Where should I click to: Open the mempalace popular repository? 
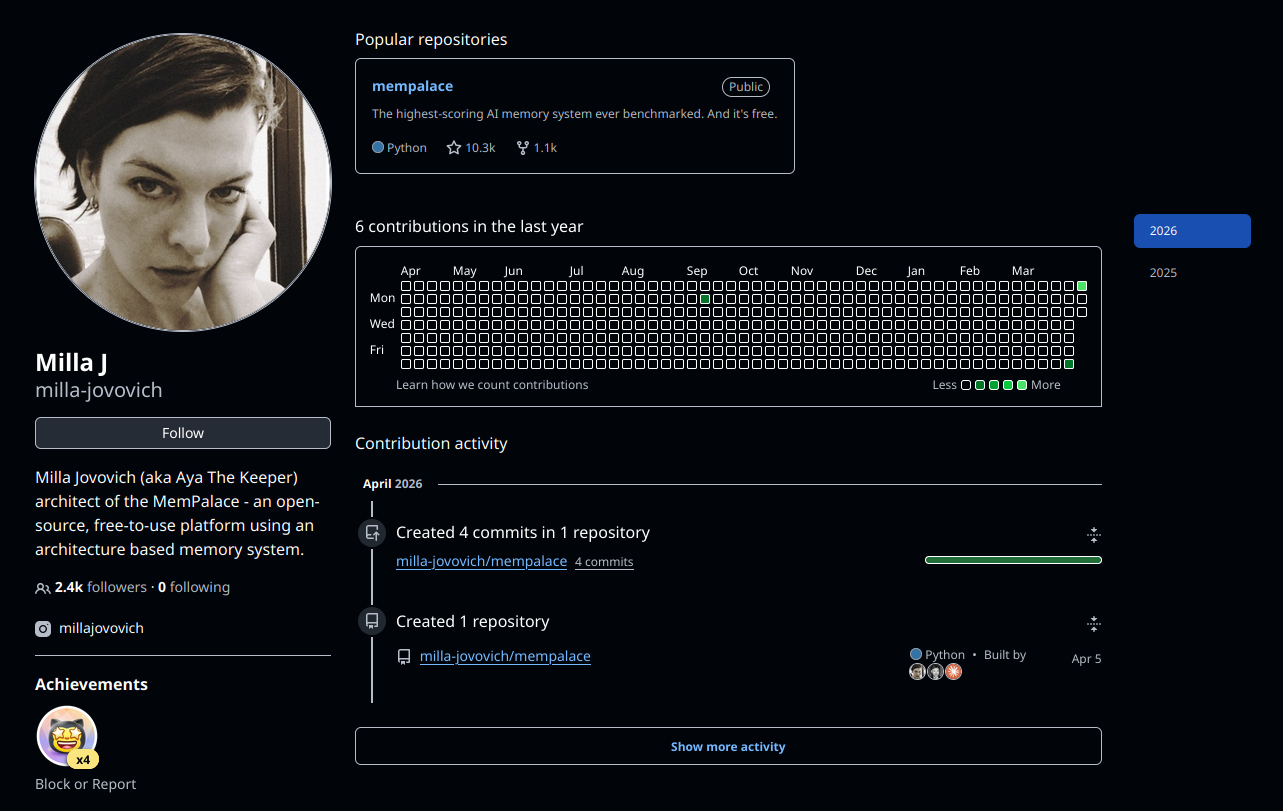[x=412, y=87]
